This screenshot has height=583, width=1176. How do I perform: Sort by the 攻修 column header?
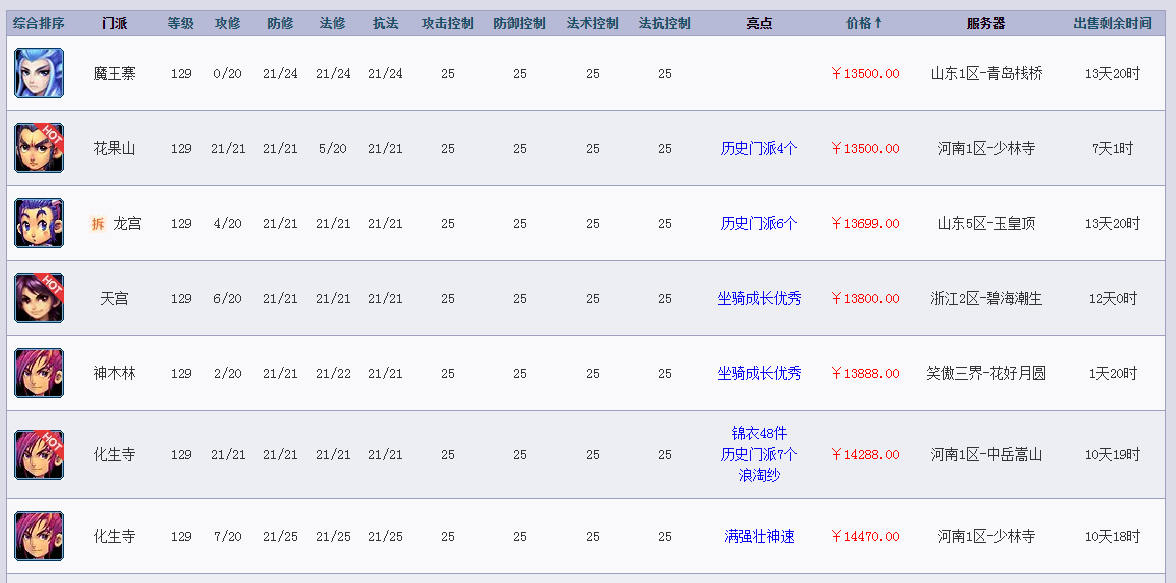coord(227,23)
